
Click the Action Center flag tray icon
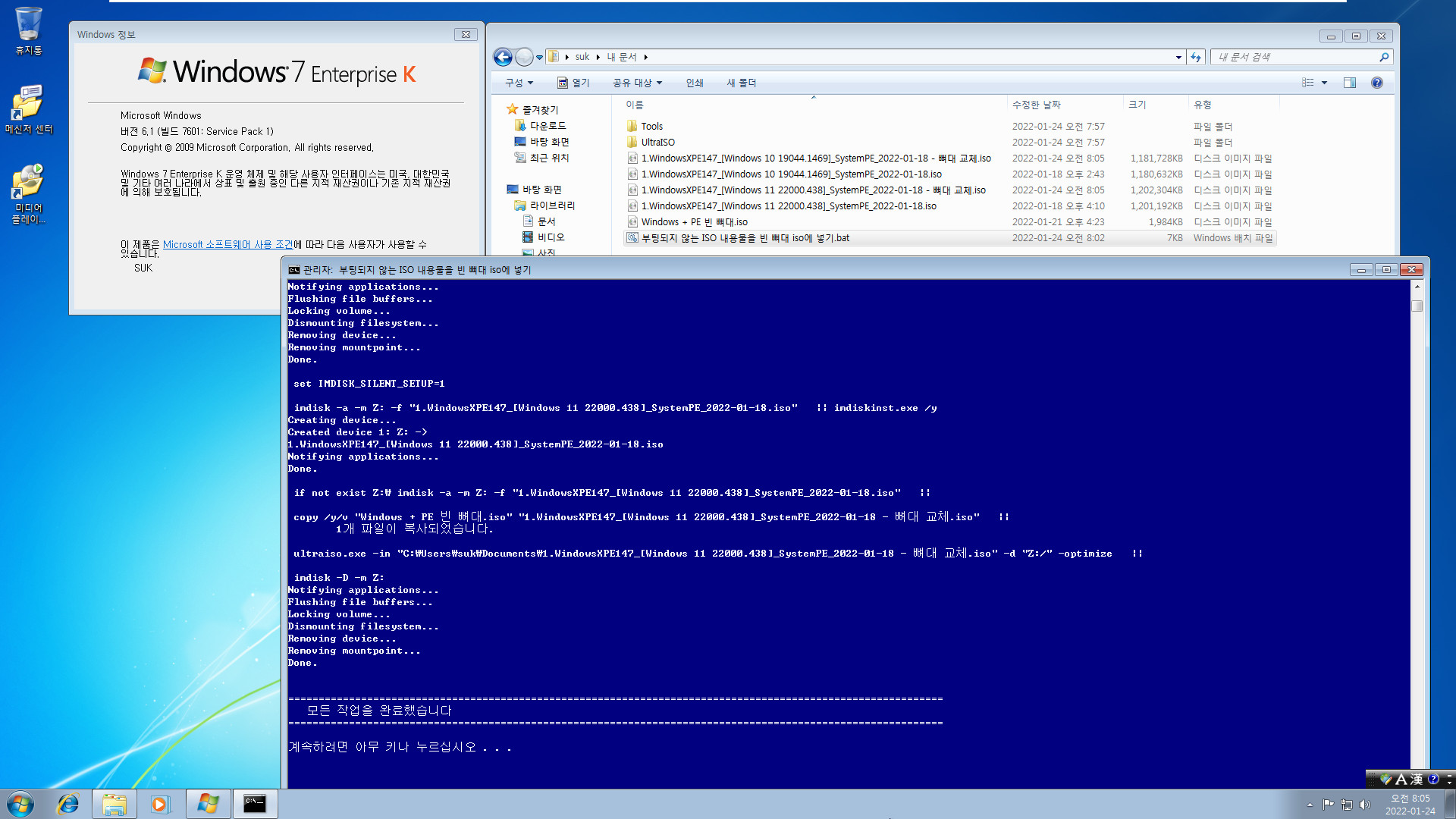tap(1328, 805)
